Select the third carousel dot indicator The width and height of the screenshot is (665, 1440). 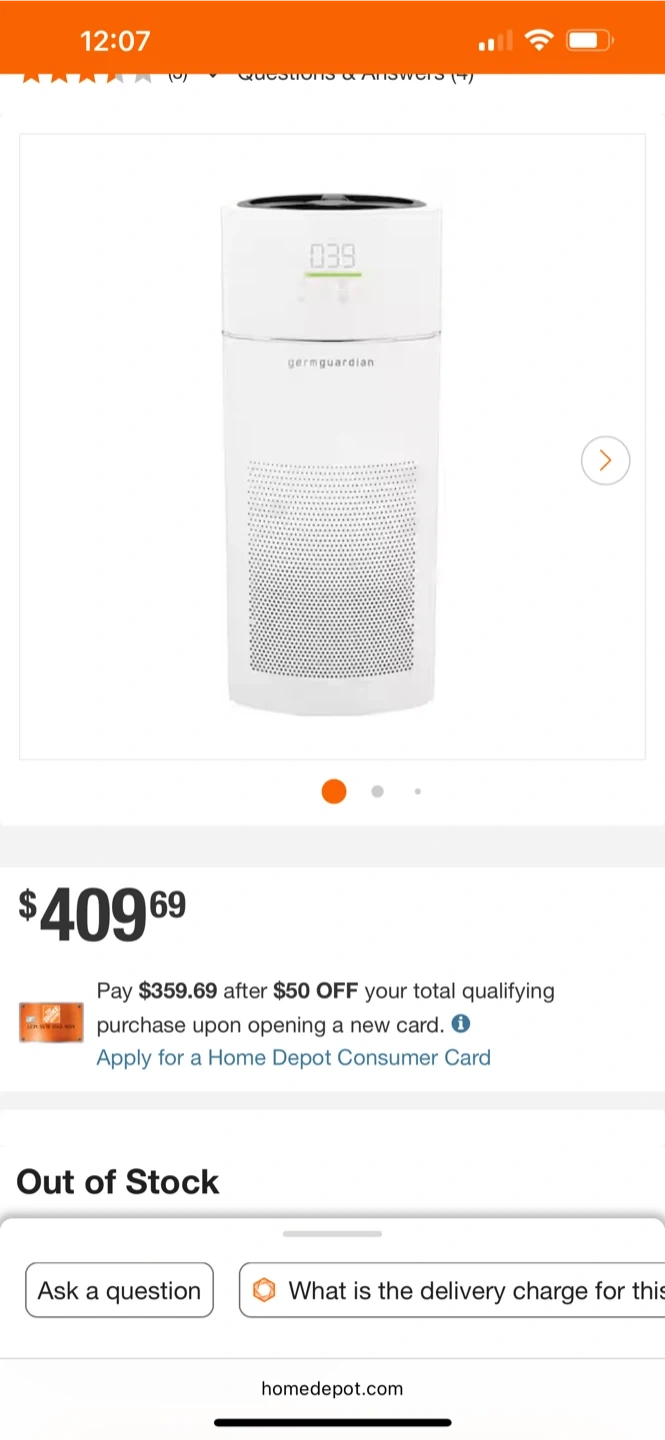tap(417, 791)
